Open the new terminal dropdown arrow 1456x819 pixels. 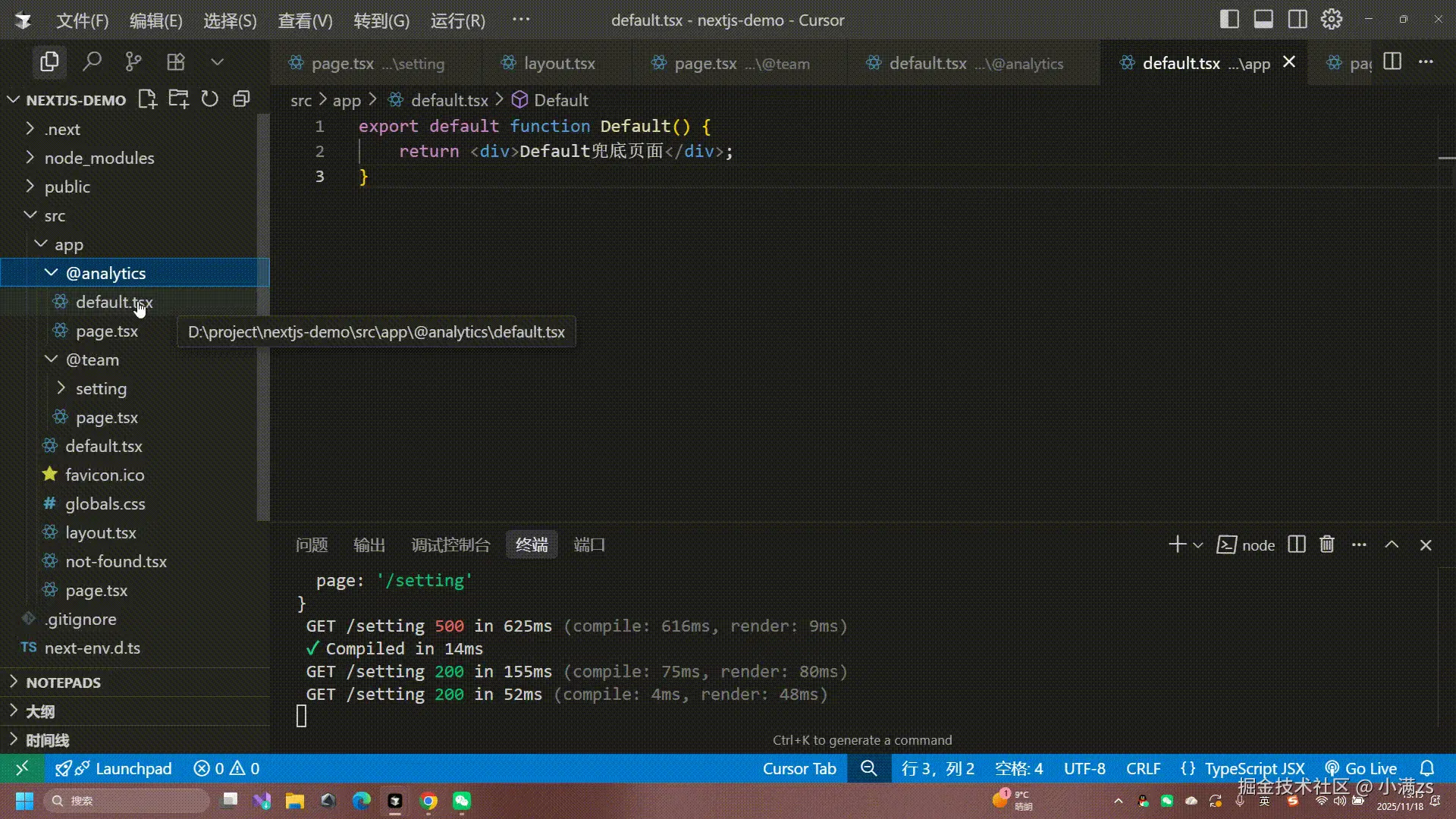1198,545
